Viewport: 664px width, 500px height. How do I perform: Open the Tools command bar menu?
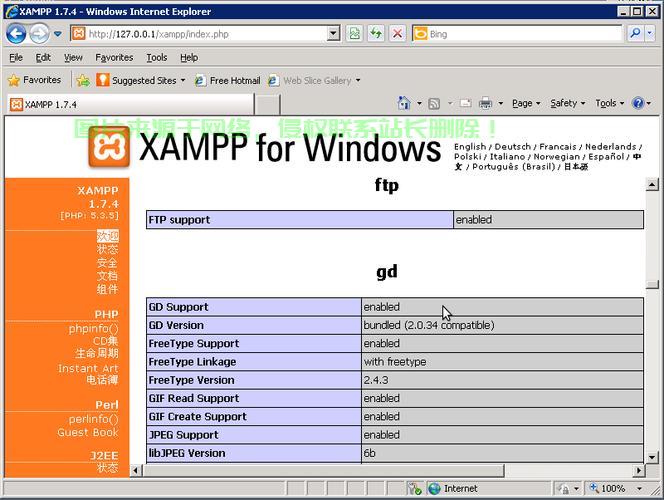[609, 103]
